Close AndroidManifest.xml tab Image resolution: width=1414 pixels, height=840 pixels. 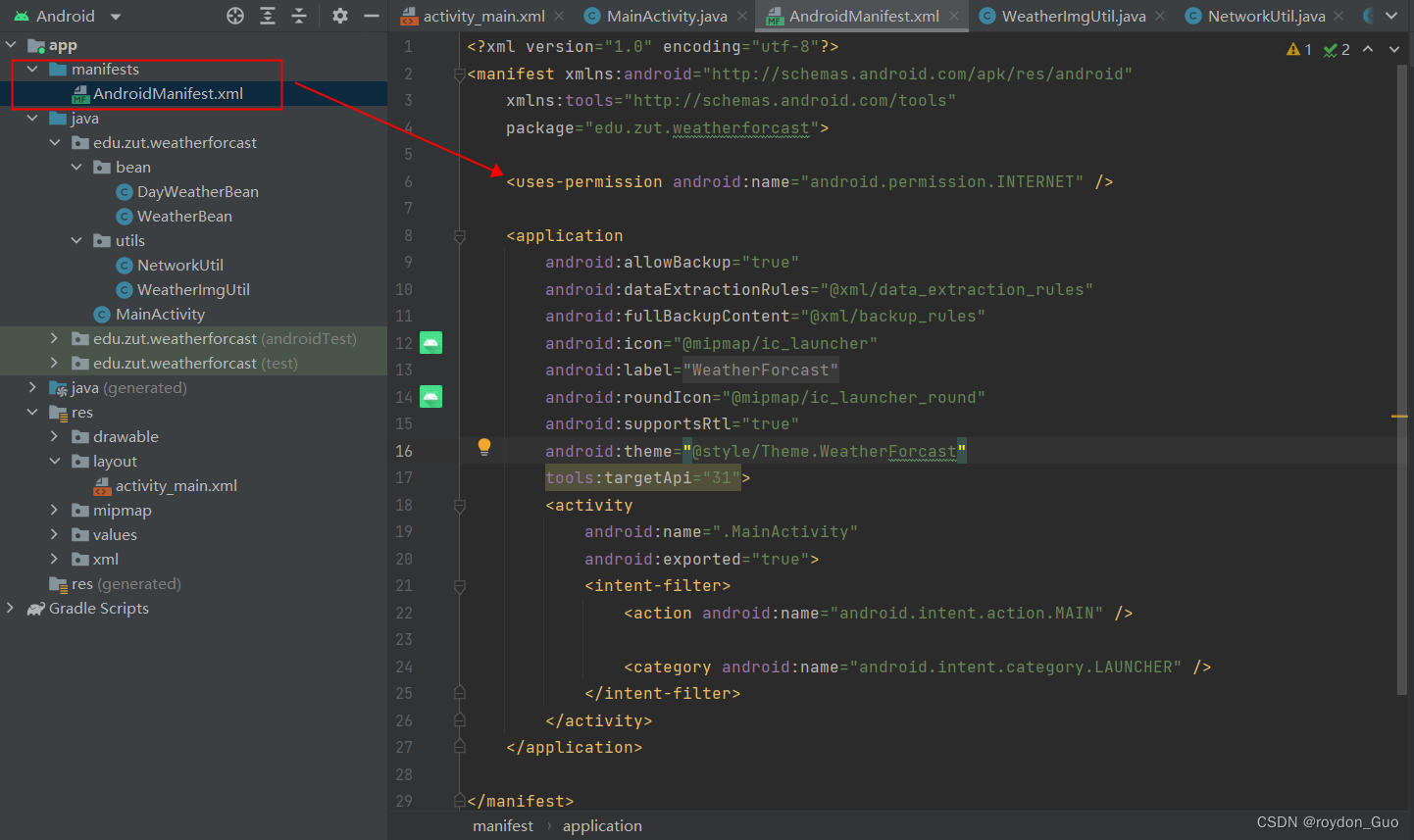954,16
